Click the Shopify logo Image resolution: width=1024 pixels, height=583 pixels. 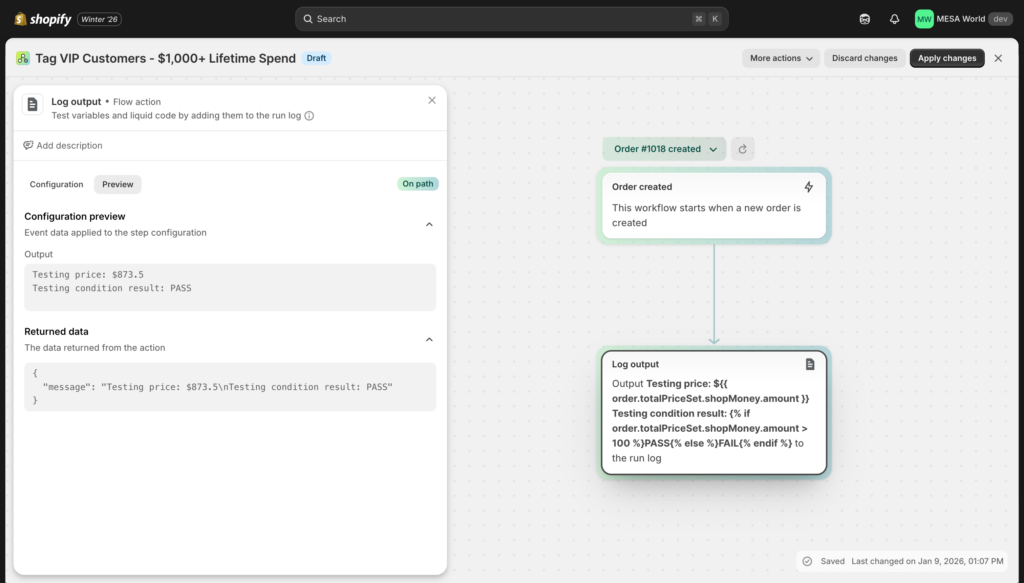[42, 19]
